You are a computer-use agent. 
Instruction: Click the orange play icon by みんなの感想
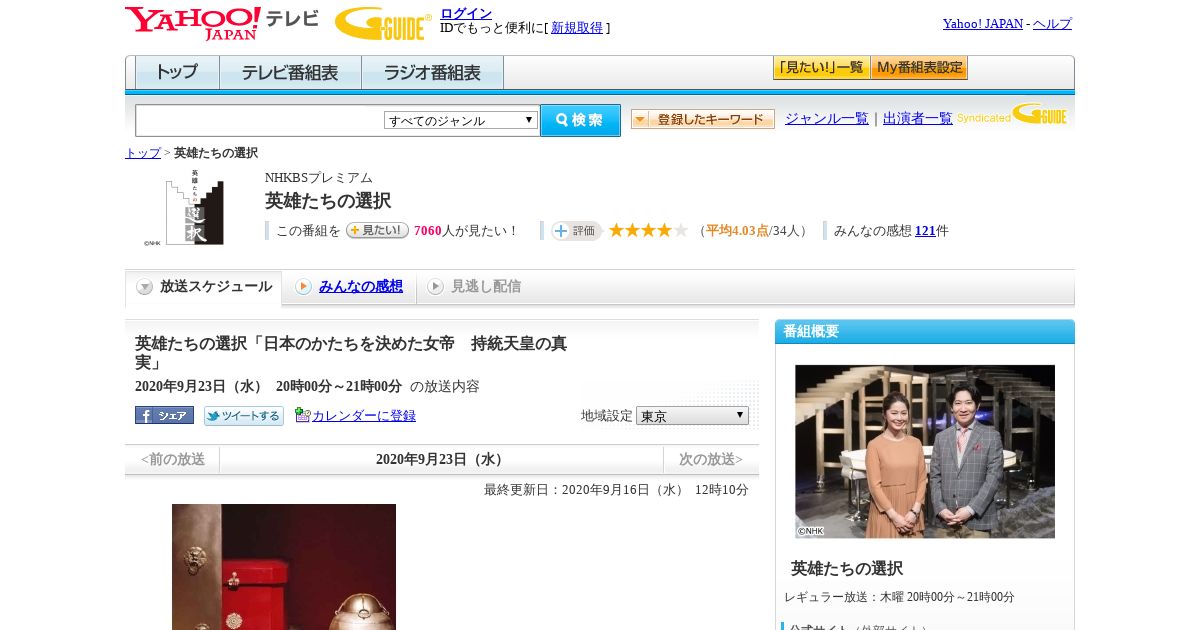coord(303,287)
